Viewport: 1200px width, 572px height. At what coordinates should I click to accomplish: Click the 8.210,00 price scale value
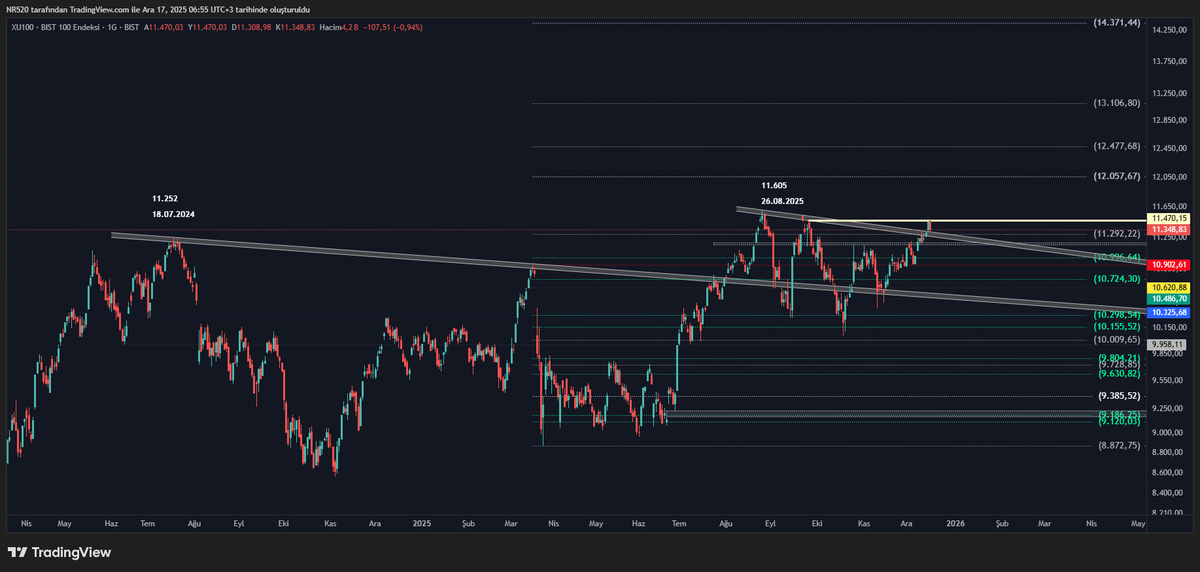coord(1169,513)
